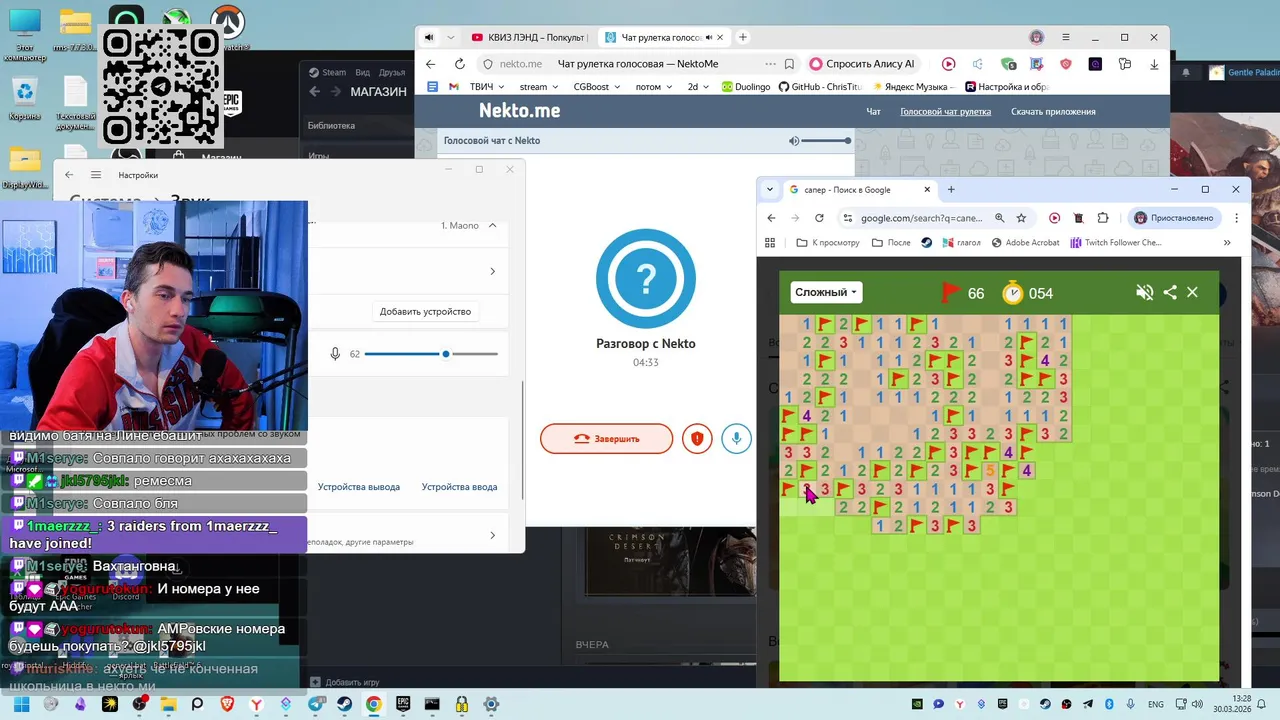Expand the CGBoost bookmarks folder
1280x720 pixels.
click(596, 87)
